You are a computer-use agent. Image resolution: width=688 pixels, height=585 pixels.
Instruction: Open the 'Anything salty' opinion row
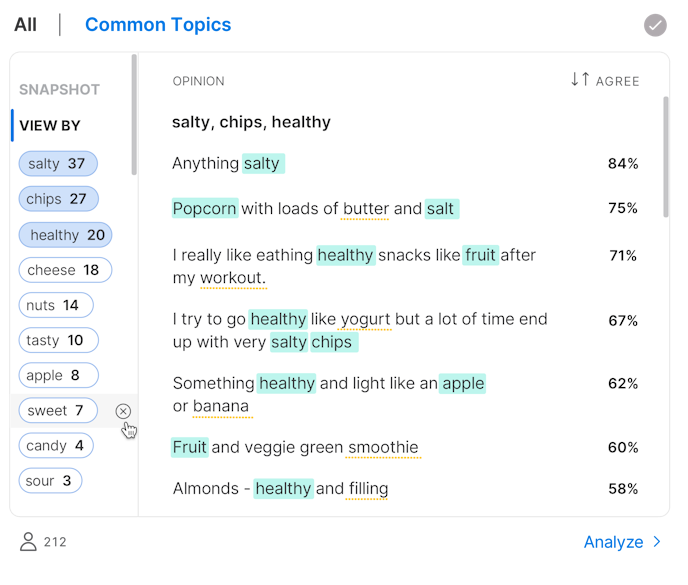coord(405,163)
